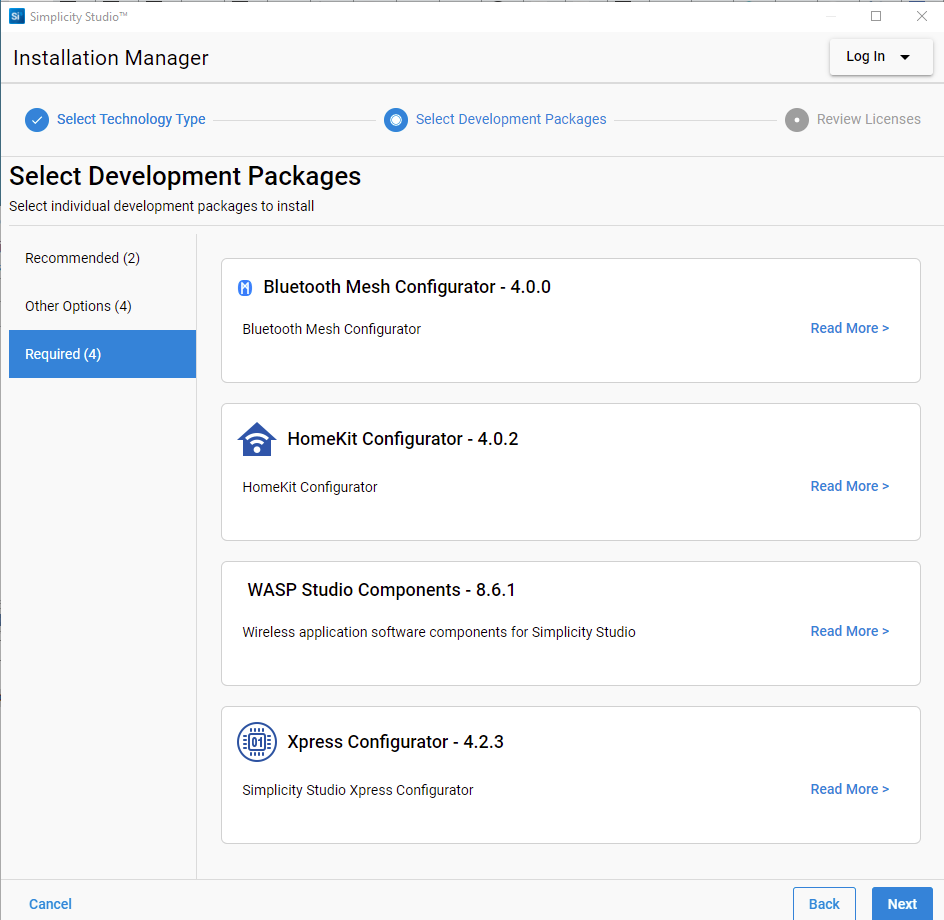944x920 pixels.
Task: Go Back to previous step
Action: tap(824, 904)
